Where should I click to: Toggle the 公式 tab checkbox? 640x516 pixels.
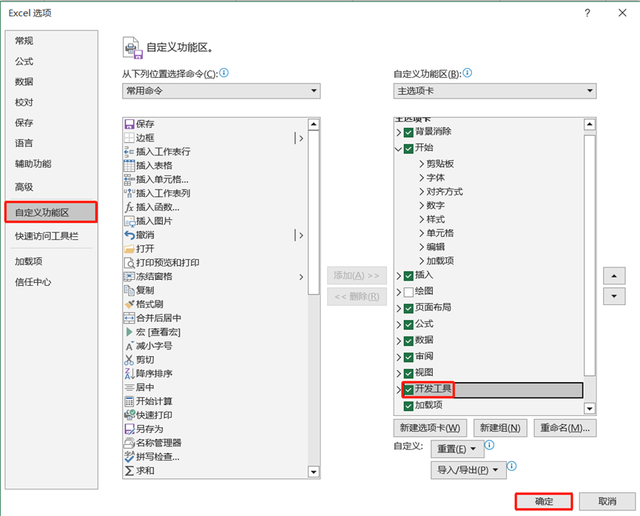coord(409,325)
